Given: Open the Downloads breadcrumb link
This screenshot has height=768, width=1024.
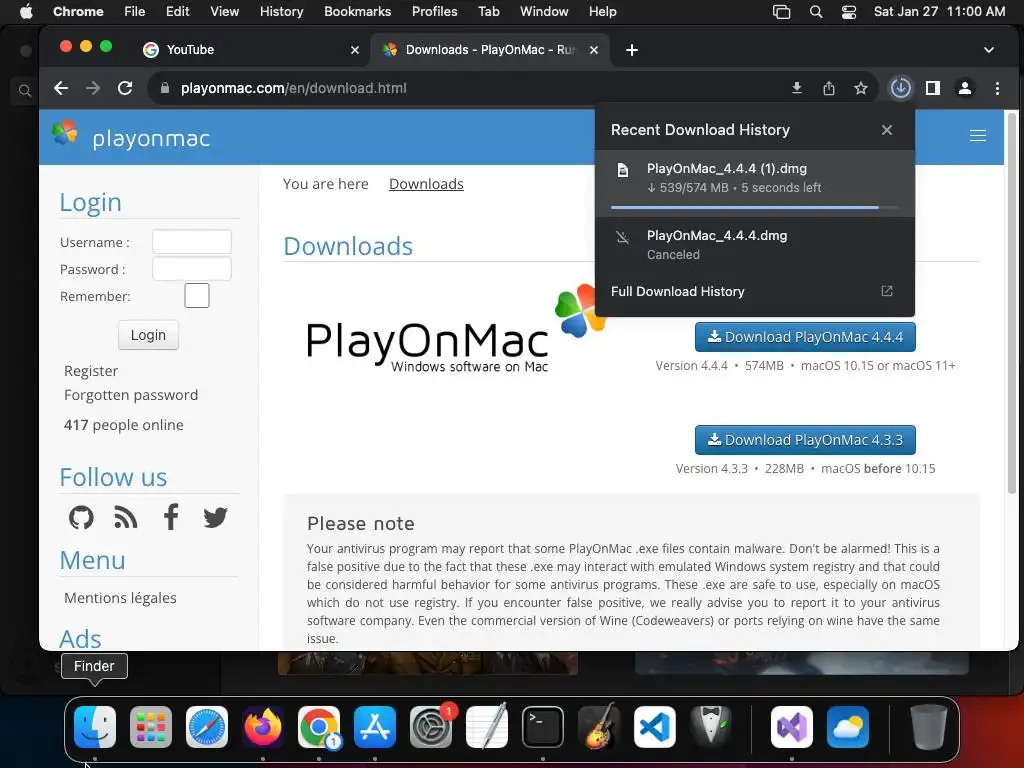Looking at the screenshot, I should [x=426, y=184].
